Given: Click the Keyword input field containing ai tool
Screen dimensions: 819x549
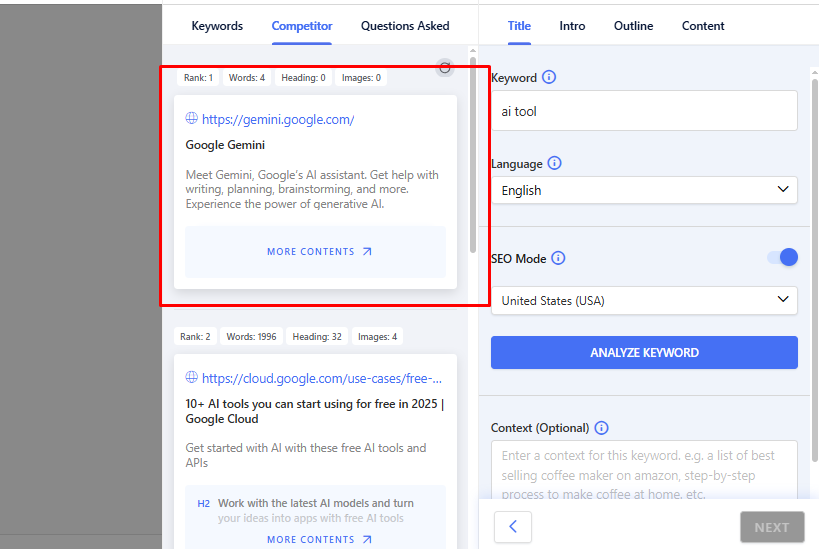Looking at the screenshot, I should point(644,111).
